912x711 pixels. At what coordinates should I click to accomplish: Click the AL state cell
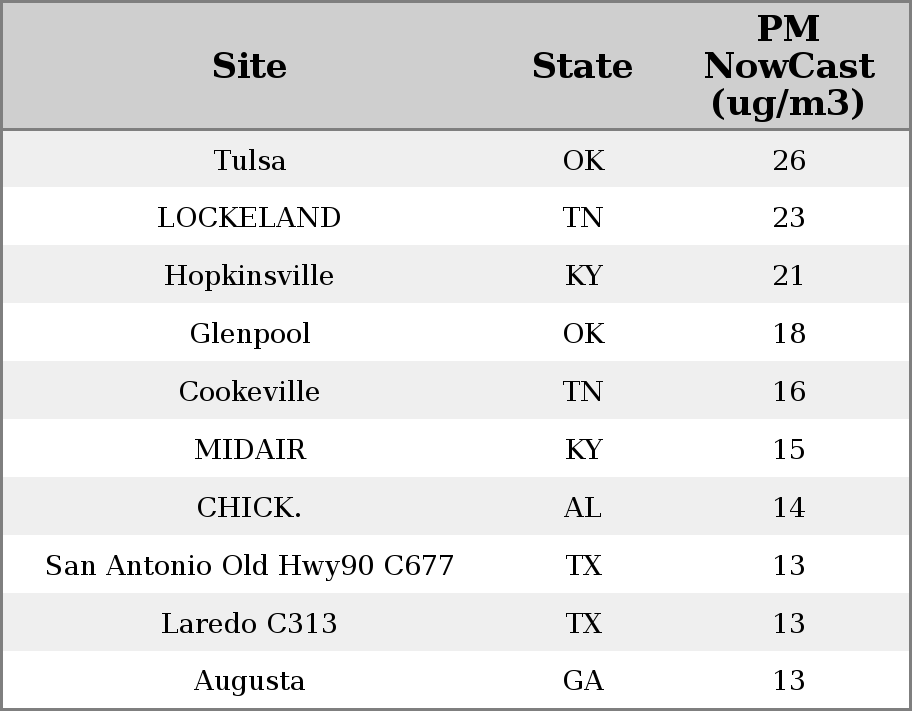pos(583,507)
